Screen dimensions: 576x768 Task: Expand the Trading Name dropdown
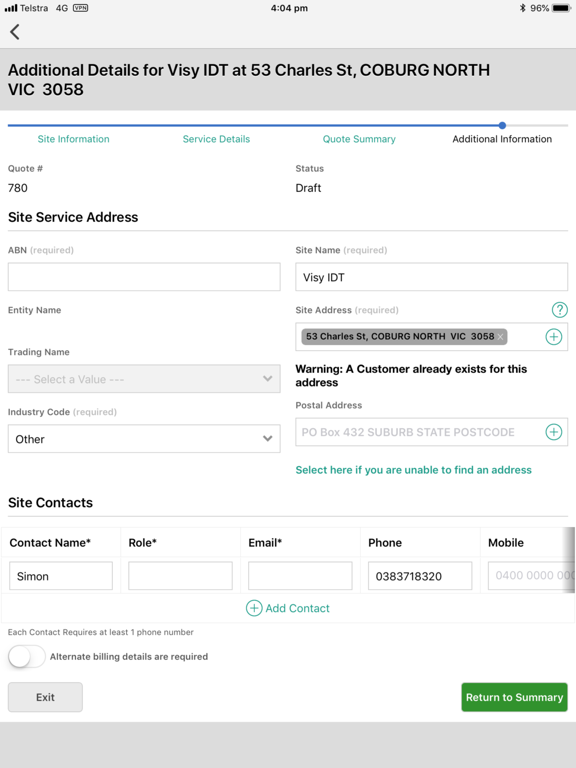click(x=144, y=379)
